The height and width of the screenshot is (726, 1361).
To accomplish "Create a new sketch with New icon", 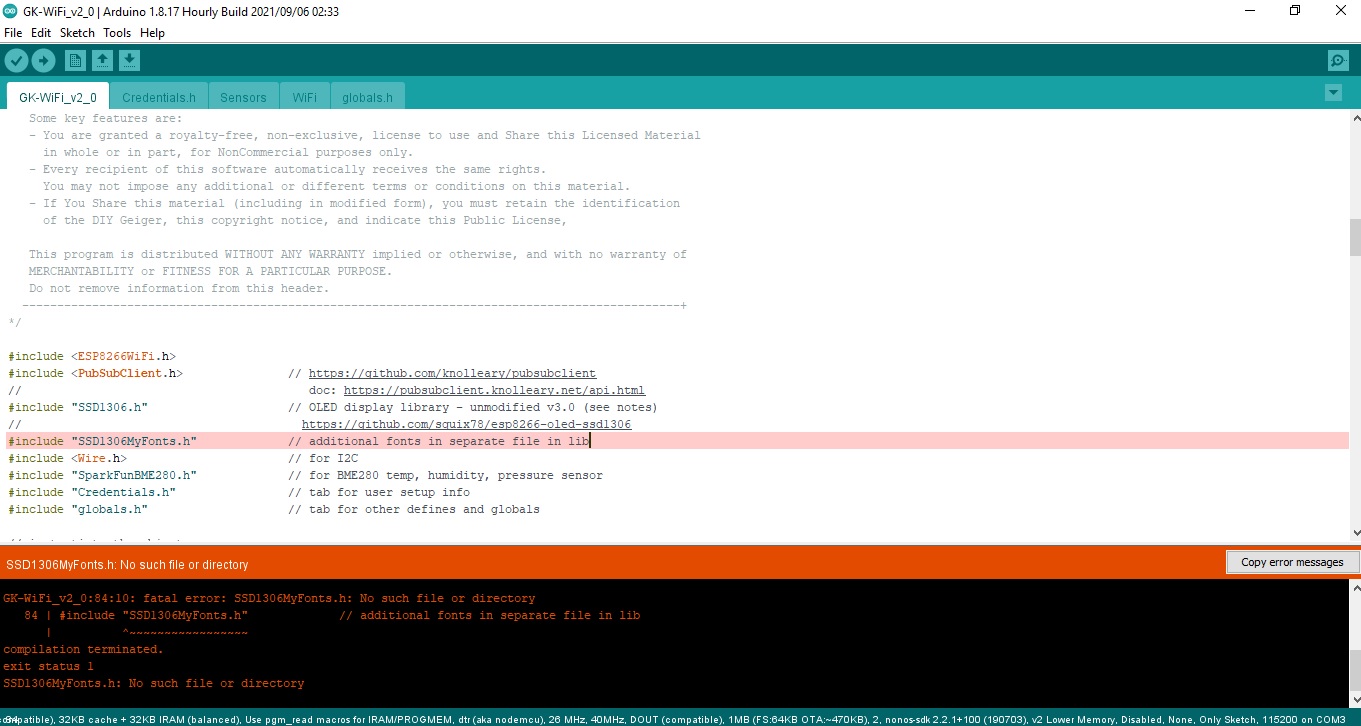I will coord(75,61).
